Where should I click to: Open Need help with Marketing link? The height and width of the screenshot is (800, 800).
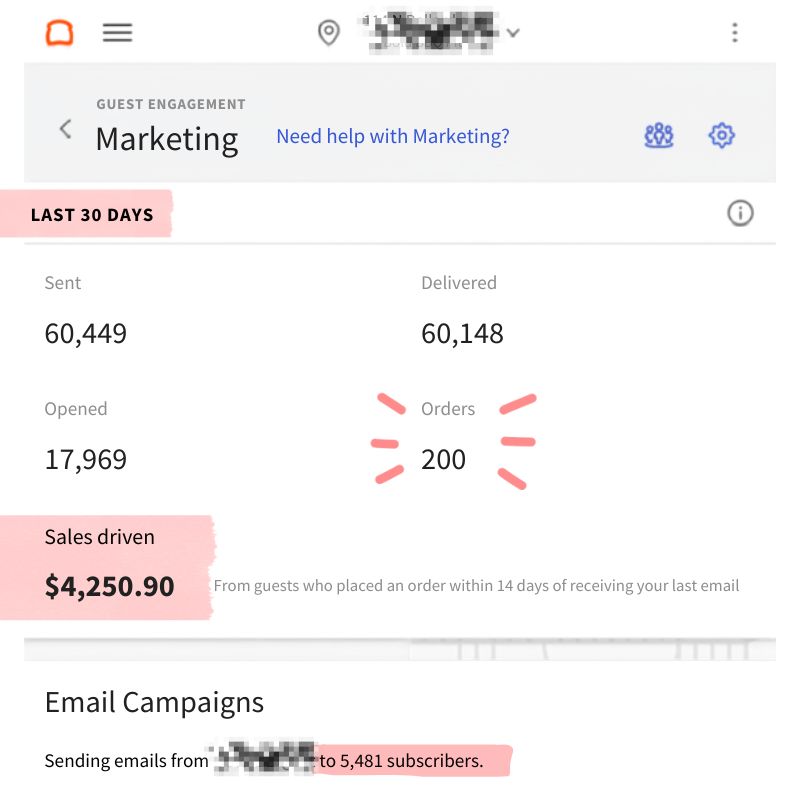click(393, 136)
